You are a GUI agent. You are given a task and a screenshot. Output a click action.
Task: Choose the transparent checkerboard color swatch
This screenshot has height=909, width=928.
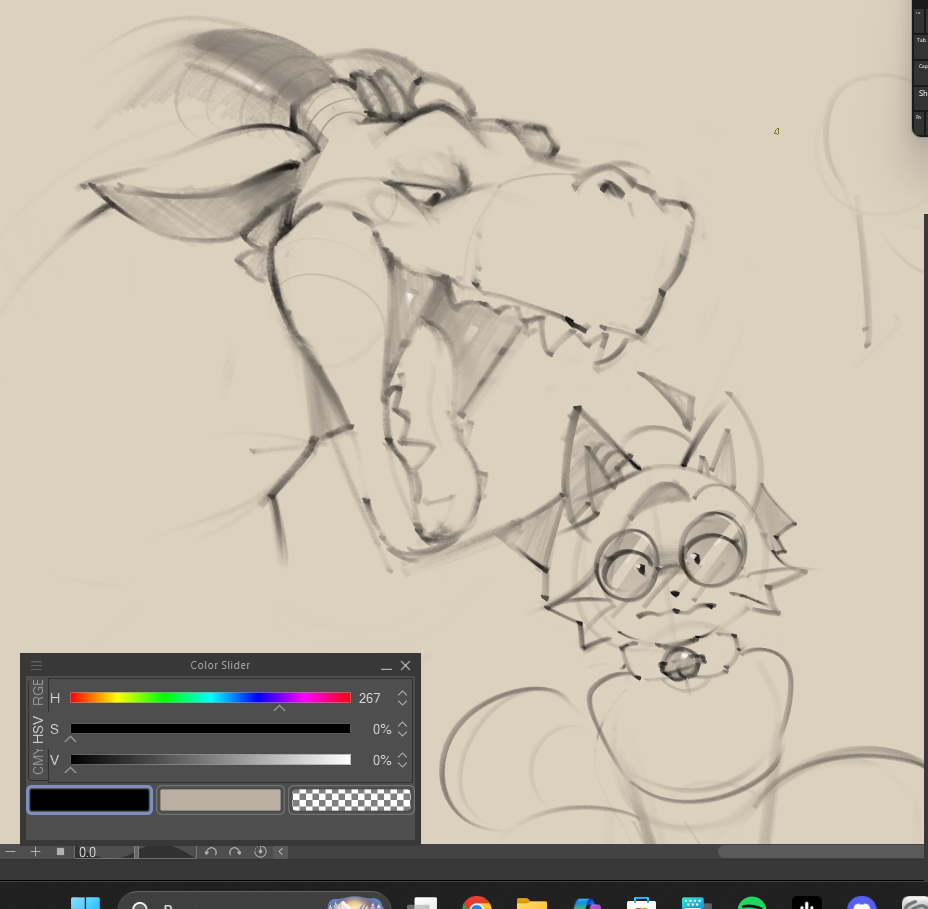point(351,800)
